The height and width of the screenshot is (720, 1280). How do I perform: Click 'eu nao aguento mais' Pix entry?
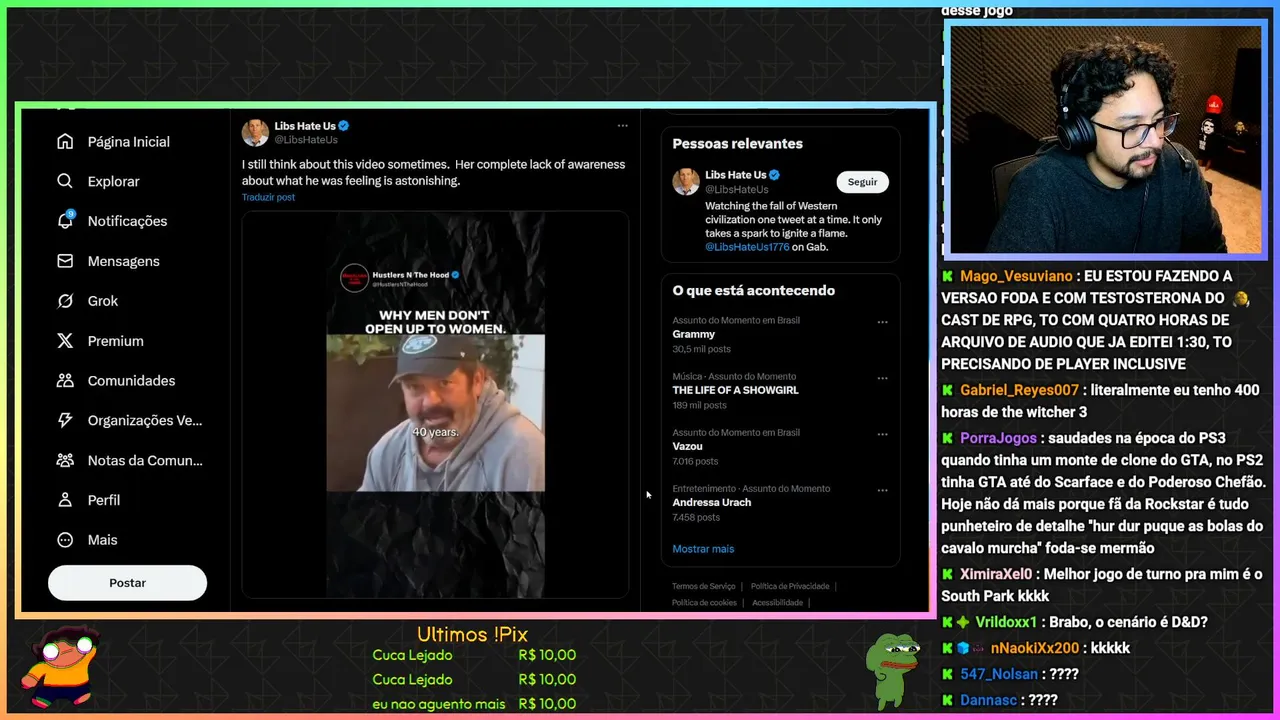[x=439, y=704]
